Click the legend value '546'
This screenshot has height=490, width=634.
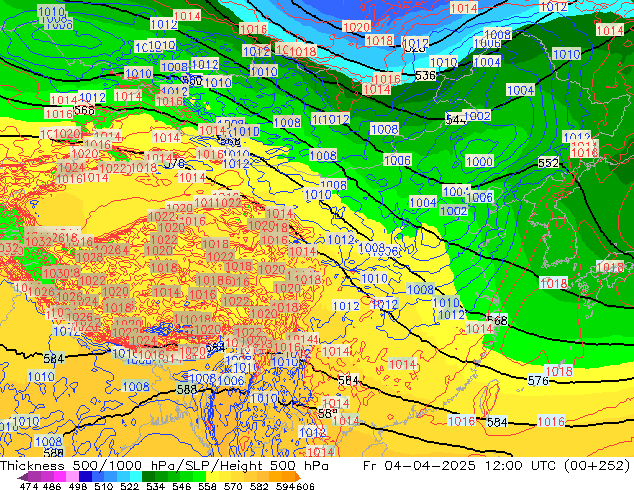[181, 486]
